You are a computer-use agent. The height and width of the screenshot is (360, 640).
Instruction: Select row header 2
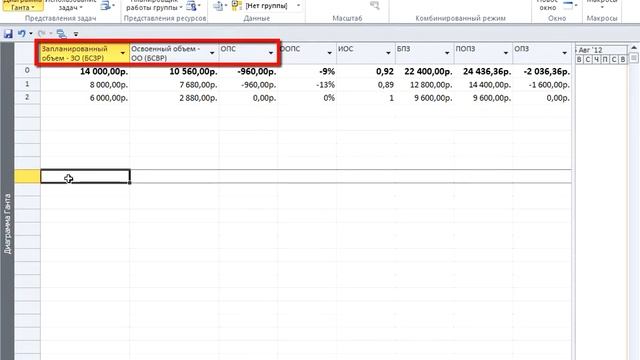click(27, 98)
